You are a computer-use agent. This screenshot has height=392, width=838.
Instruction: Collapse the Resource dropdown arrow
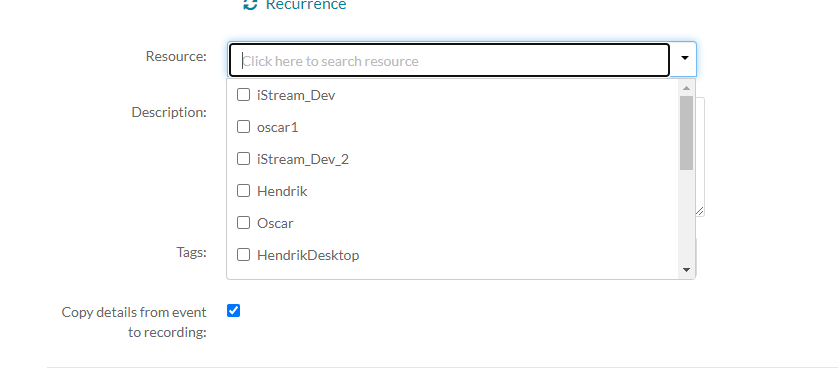tap(685, 58)
